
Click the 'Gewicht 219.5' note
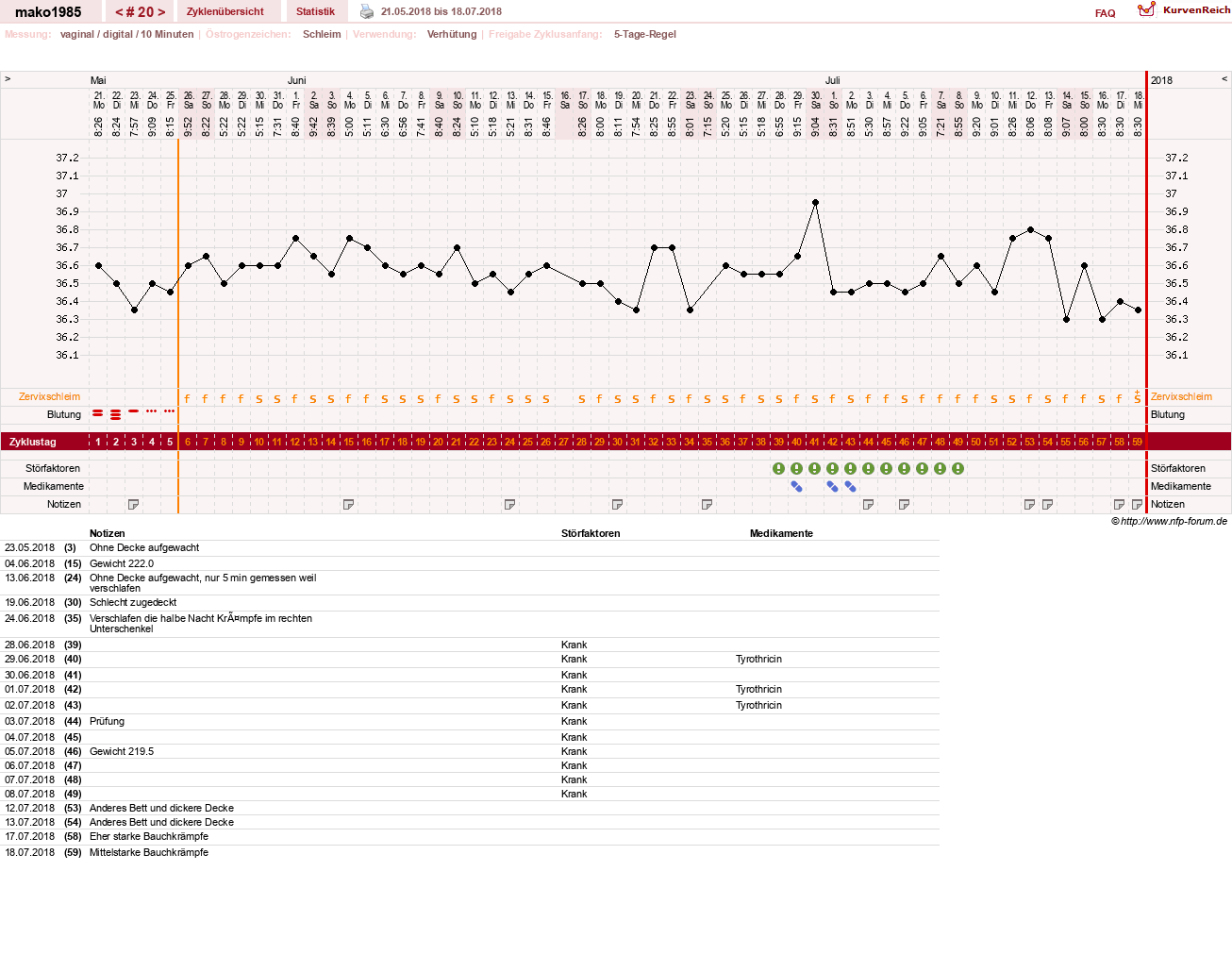pos(122,752)
